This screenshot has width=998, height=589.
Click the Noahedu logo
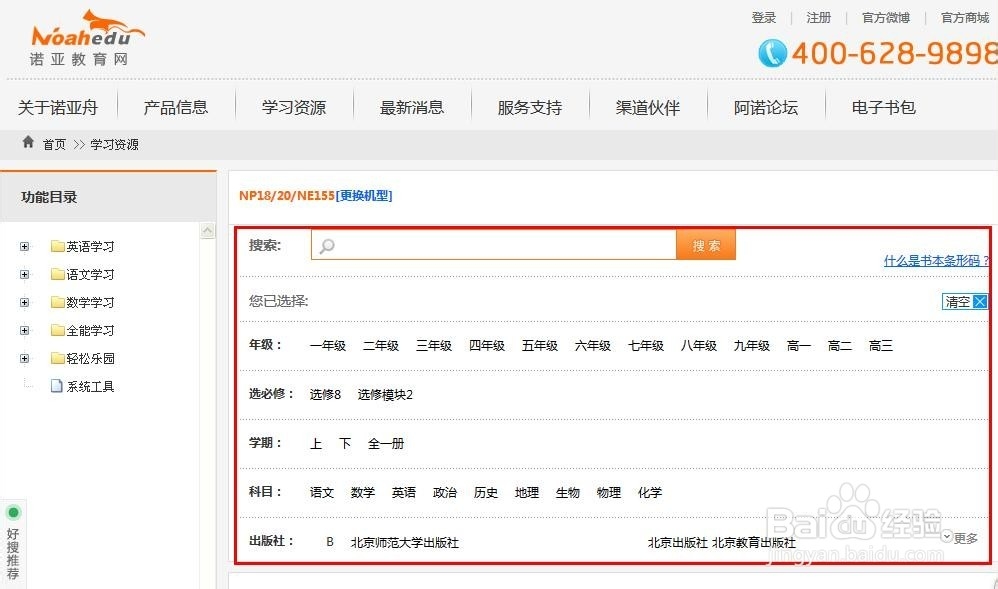(x=82, y=38)
